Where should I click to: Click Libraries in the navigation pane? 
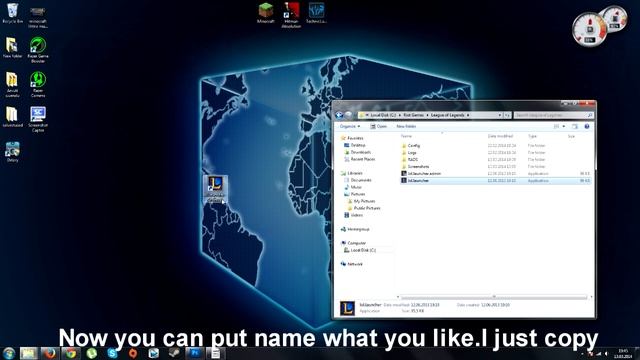(354, 173)
